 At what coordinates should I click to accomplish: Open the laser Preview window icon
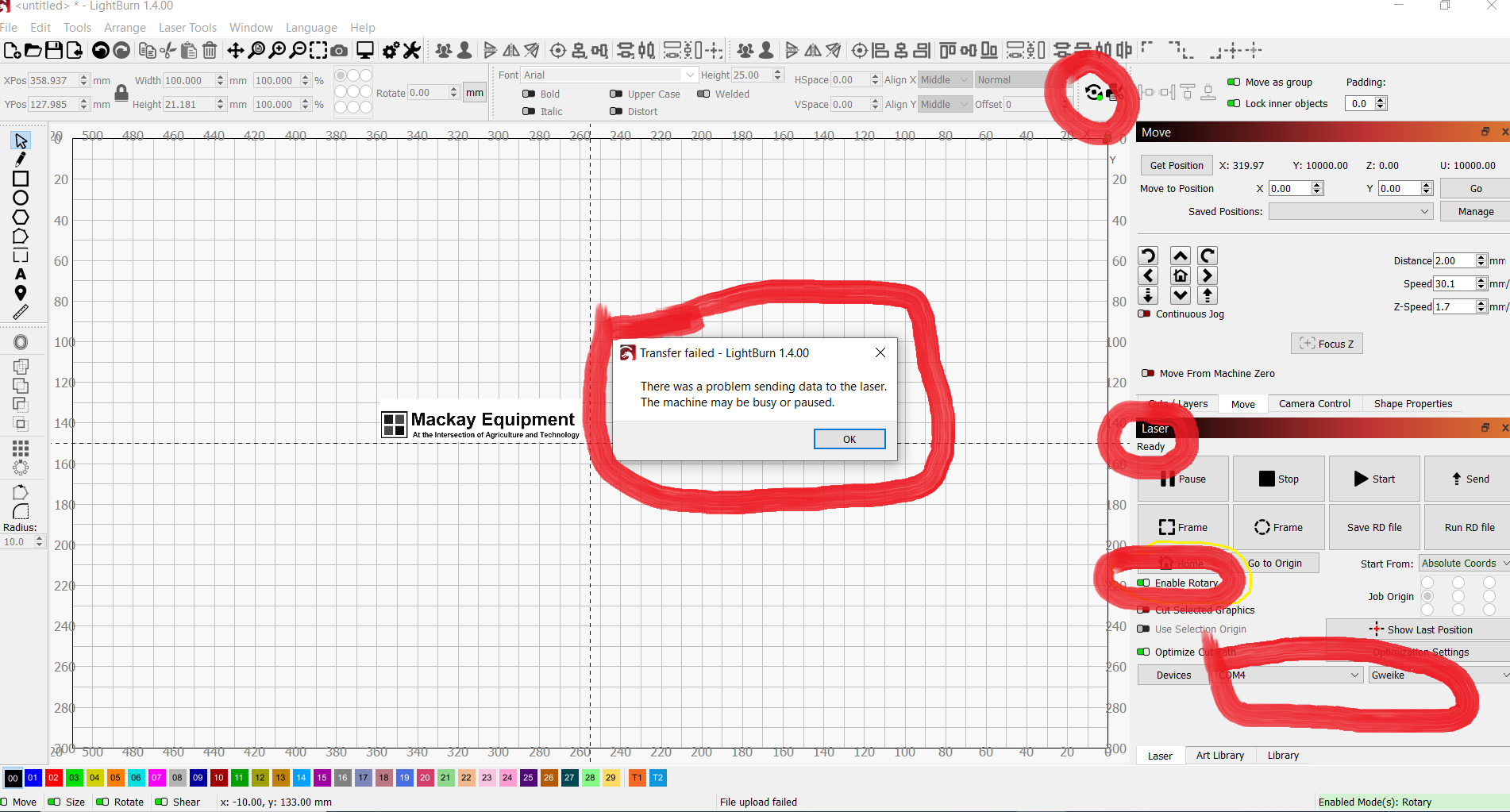pos(364,49)
